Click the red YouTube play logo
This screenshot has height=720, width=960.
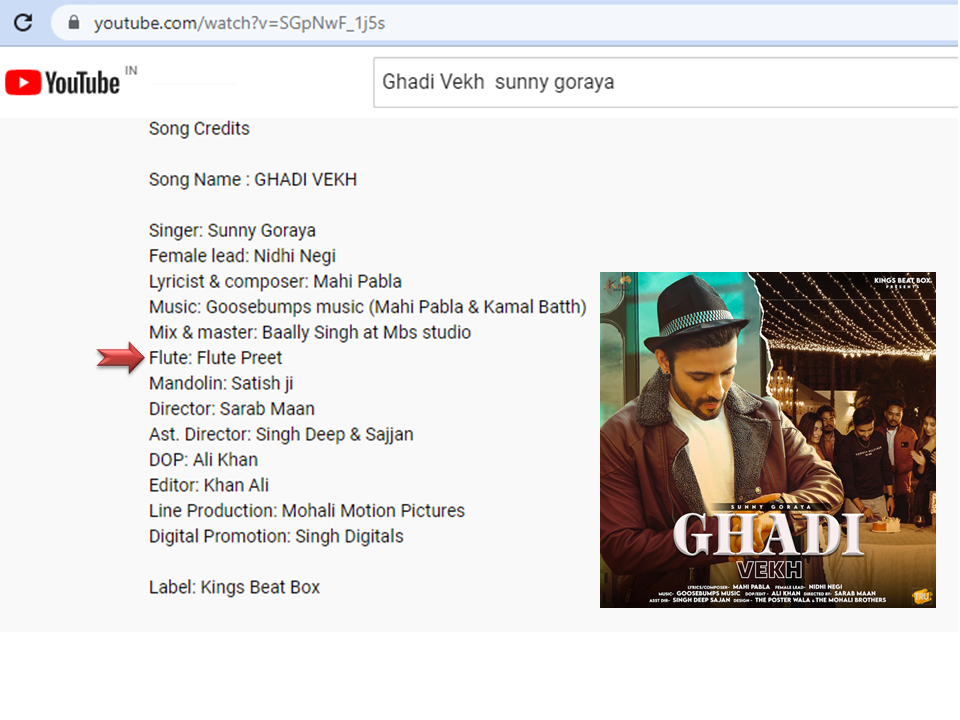point(22,82)
